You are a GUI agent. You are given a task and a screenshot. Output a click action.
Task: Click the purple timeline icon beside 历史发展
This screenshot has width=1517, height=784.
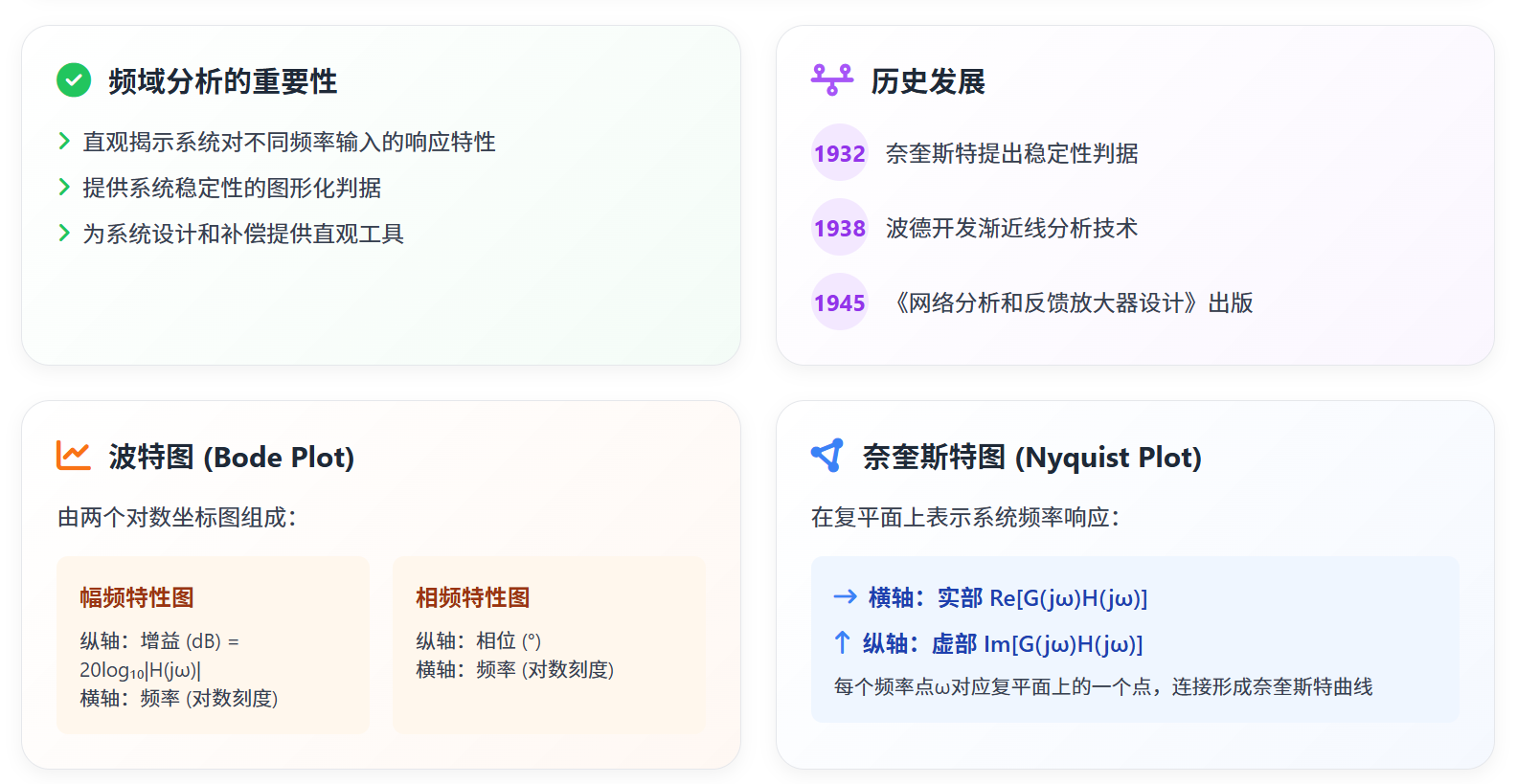[x=831, y=80]
